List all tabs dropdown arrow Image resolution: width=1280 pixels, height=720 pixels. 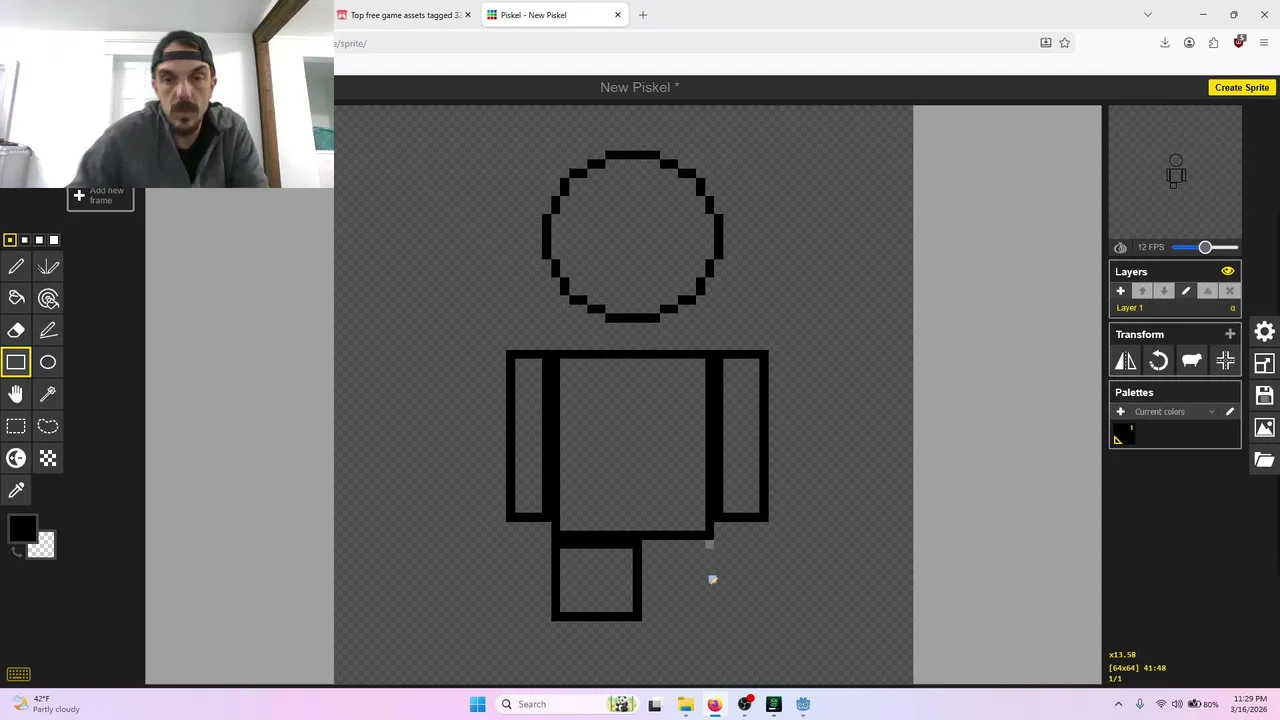point(1148,15)
